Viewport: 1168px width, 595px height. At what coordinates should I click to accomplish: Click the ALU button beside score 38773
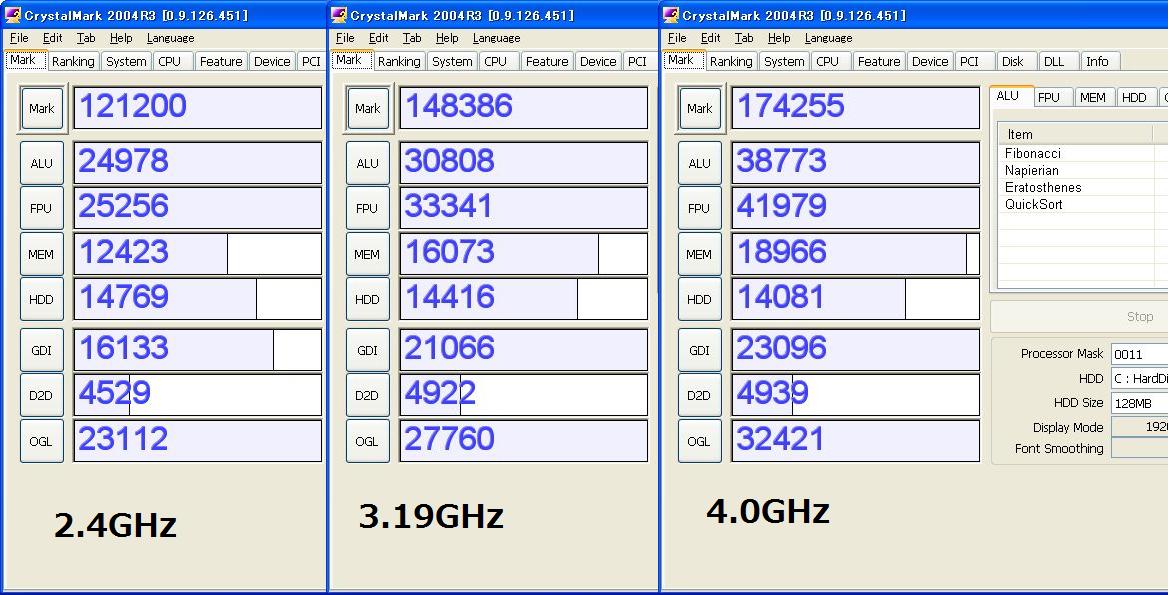[x=699, y=163]
